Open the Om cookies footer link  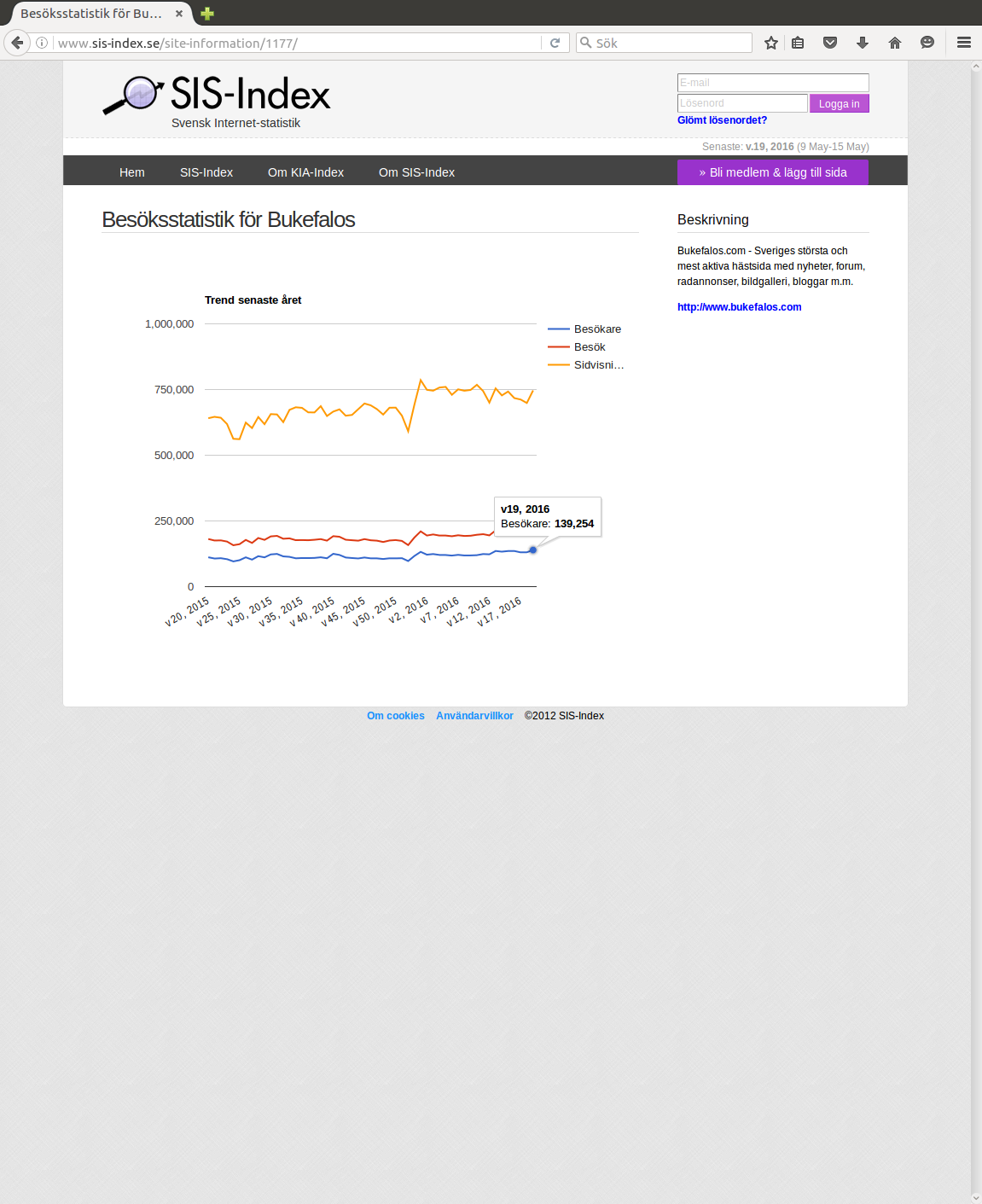tap(396, 716)
